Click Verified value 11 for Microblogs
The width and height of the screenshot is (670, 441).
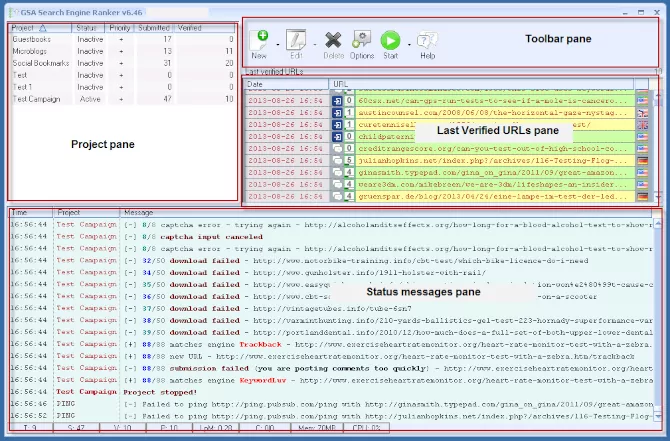229,51
